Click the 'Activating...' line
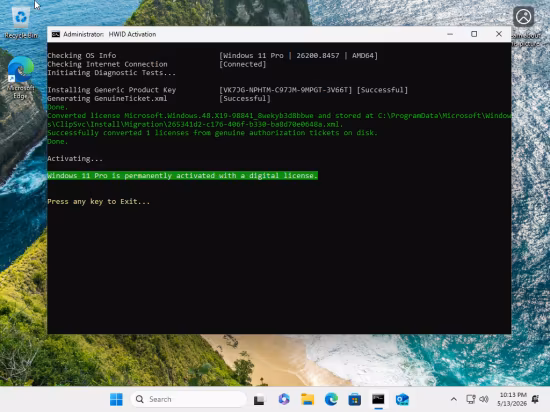Viewport: 550px width, 412px height. (x=75, y=158)
